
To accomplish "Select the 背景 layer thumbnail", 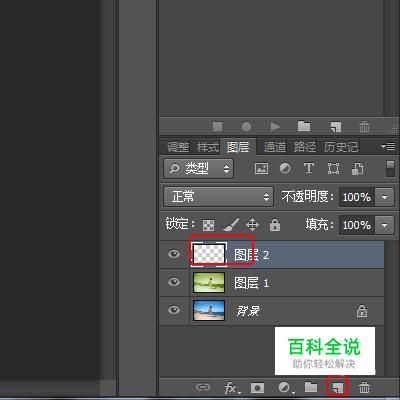I will (209, 310).
